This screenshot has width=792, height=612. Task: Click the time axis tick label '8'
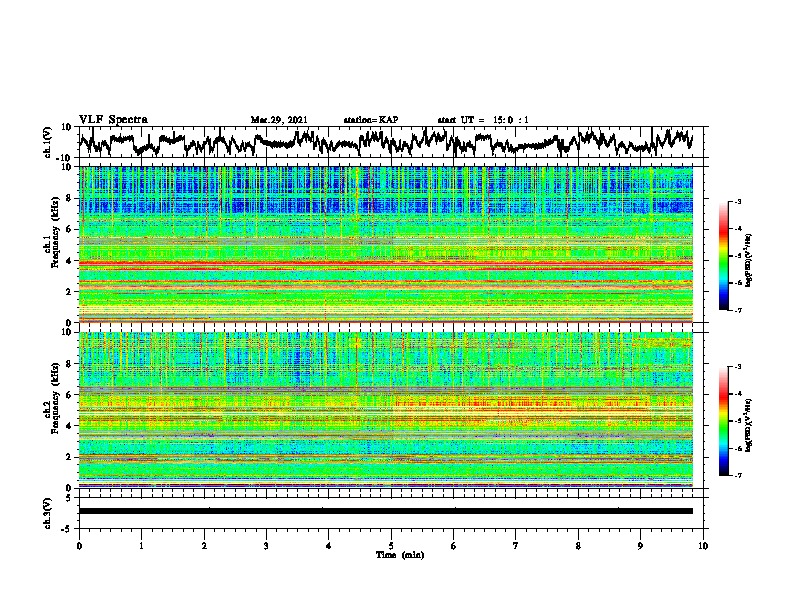point(578,546)
